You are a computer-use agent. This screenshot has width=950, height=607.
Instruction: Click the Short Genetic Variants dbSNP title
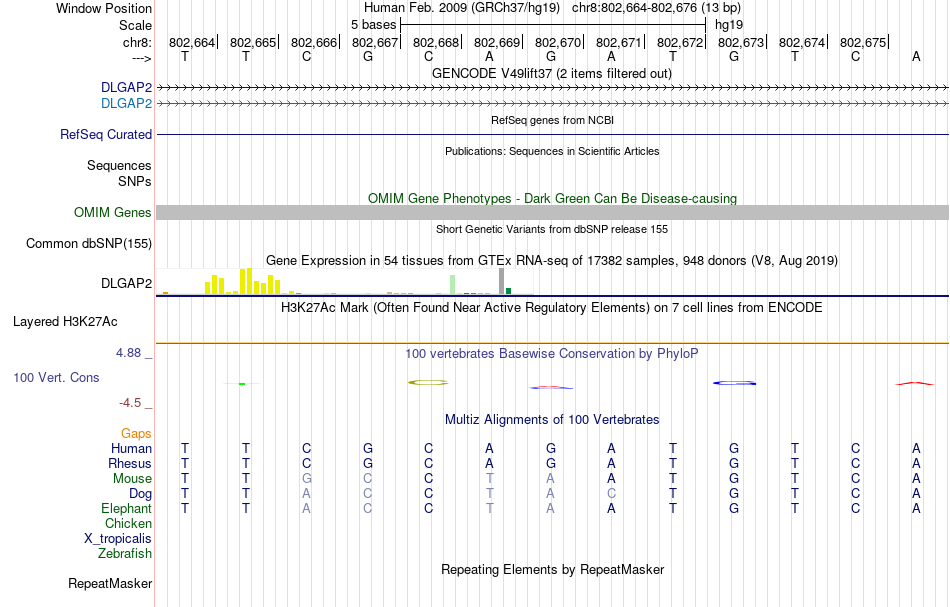pos(552,229)
